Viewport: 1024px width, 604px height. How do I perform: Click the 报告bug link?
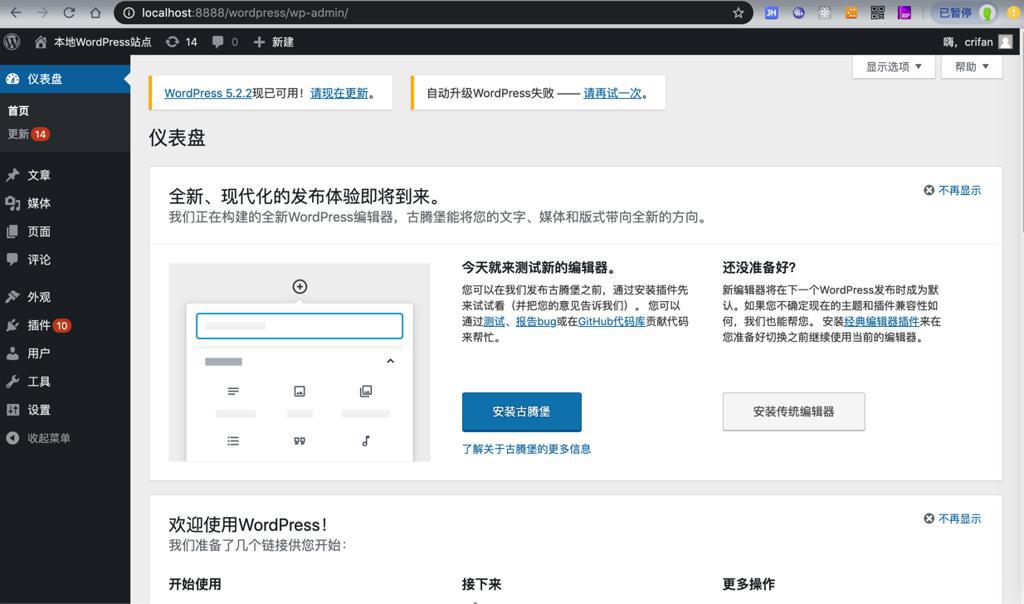pos(536,321)
